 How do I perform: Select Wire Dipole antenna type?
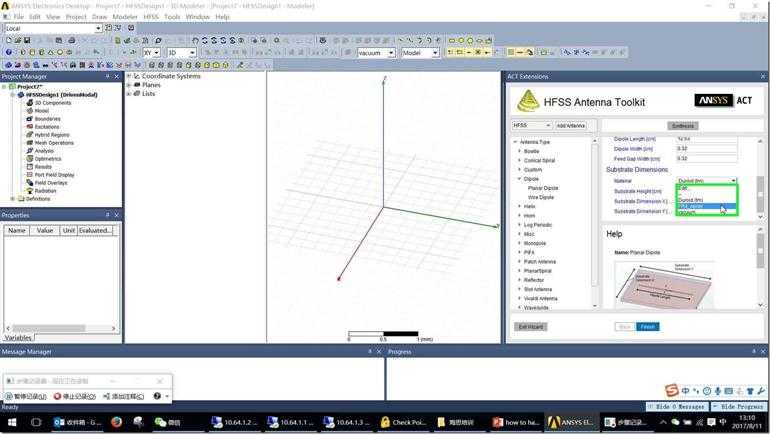pos(541,197)
